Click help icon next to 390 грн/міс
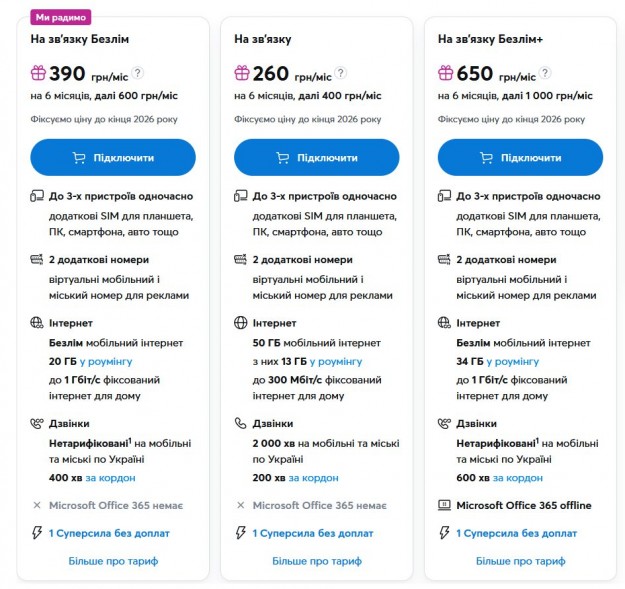The image size is (625, 589). 138,73
